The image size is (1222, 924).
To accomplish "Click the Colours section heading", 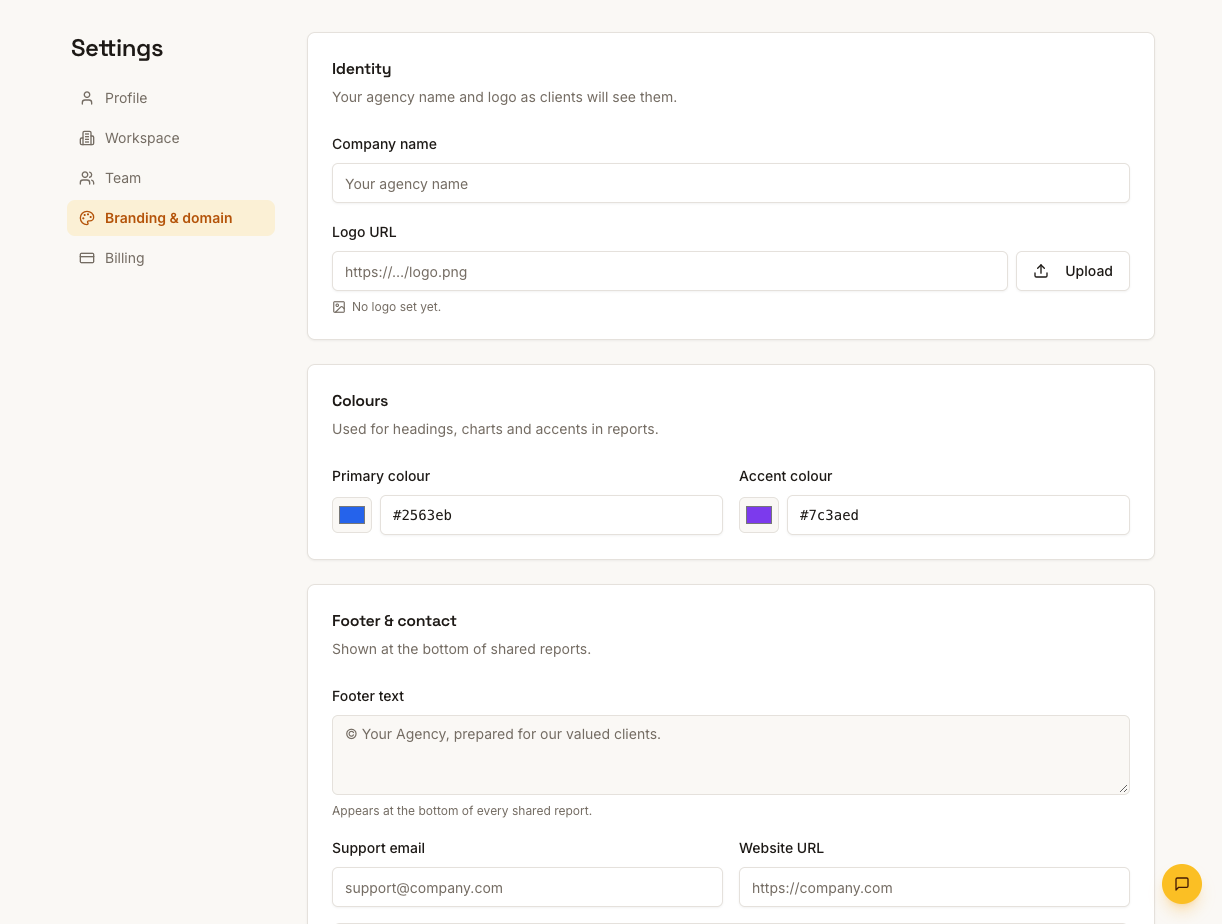I will click(360, 401).
